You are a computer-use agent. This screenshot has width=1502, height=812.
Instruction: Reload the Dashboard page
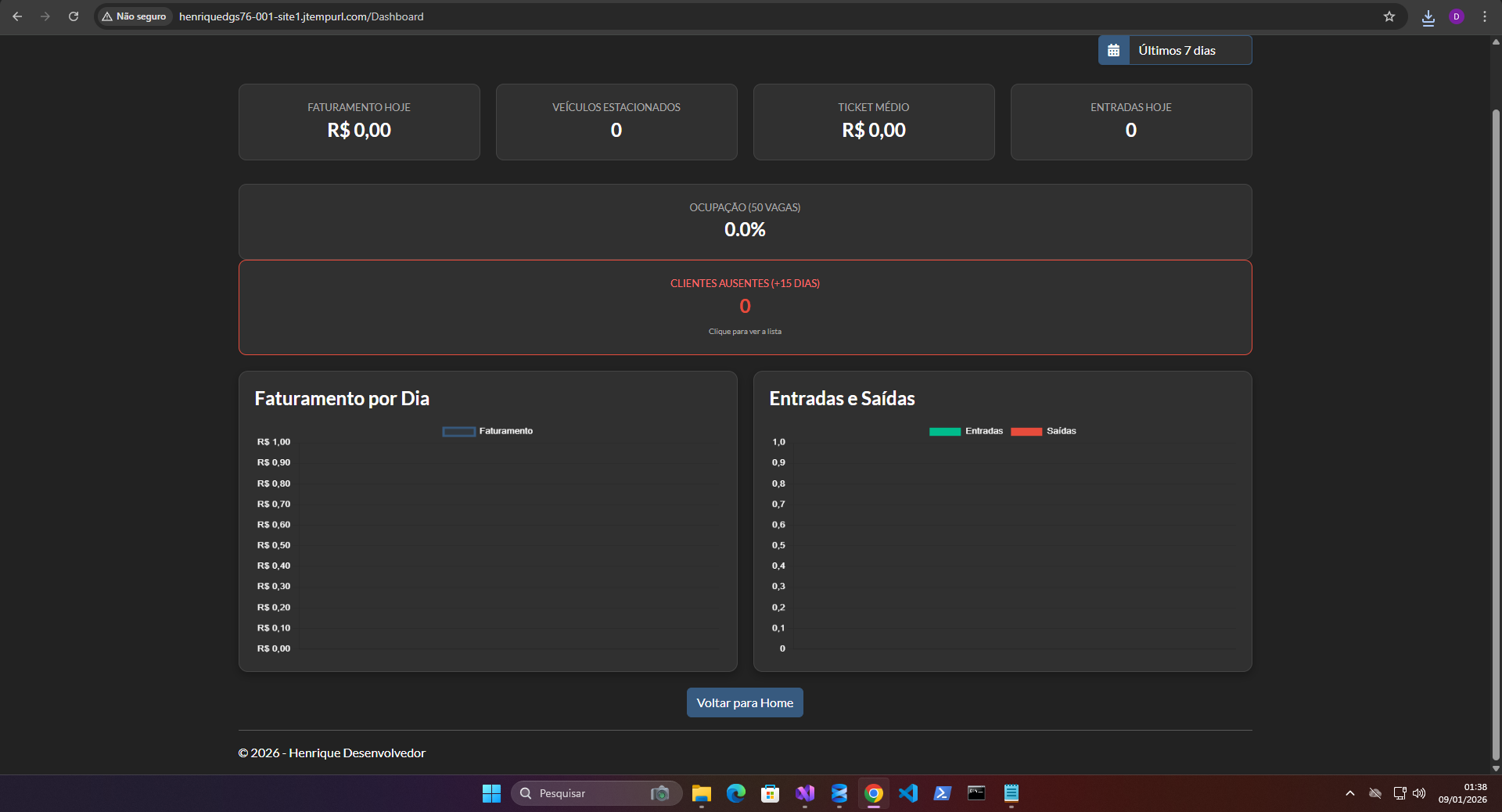tap(73, 16)
